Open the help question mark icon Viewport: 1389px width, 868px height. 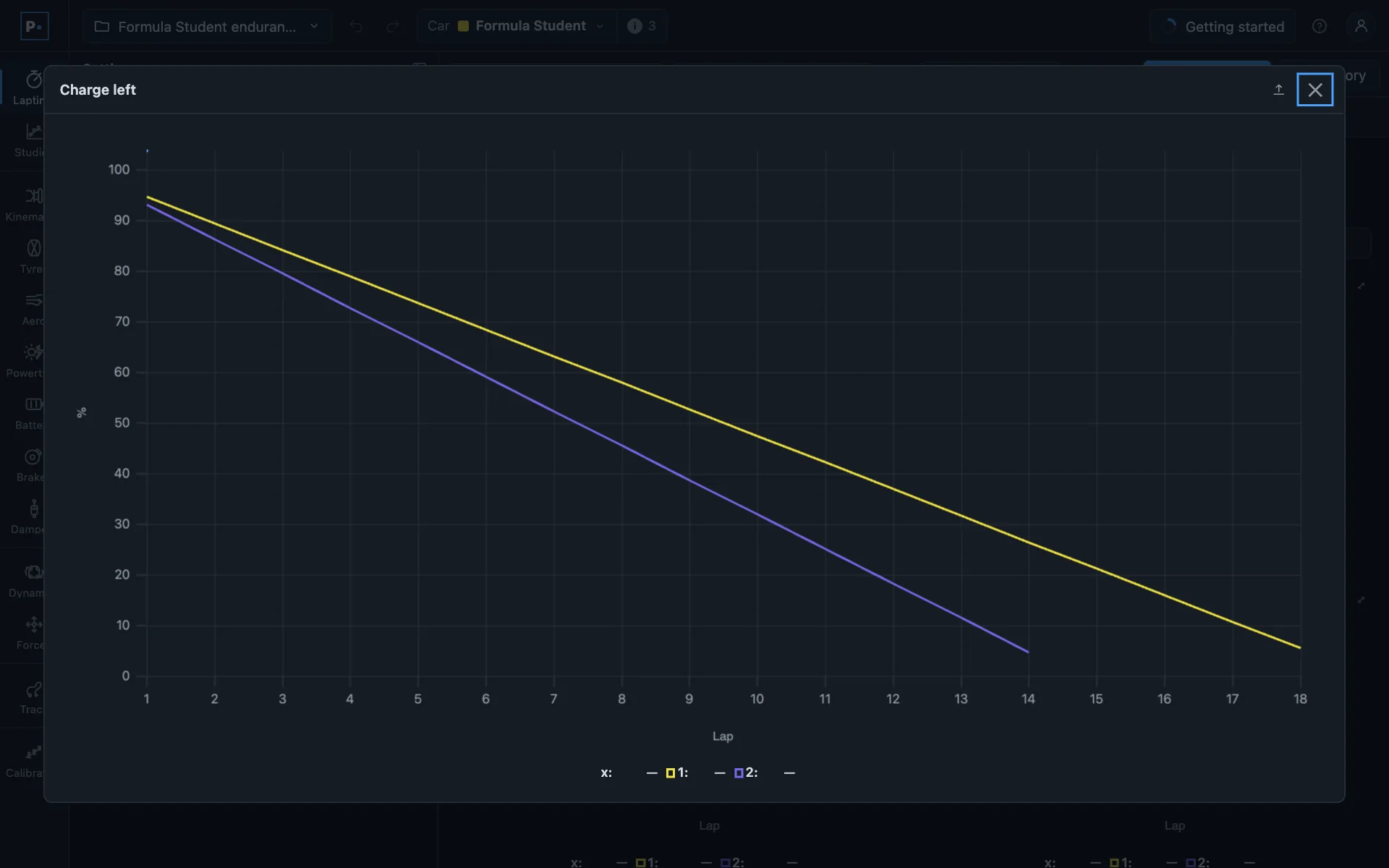[x=1320, y=27]
